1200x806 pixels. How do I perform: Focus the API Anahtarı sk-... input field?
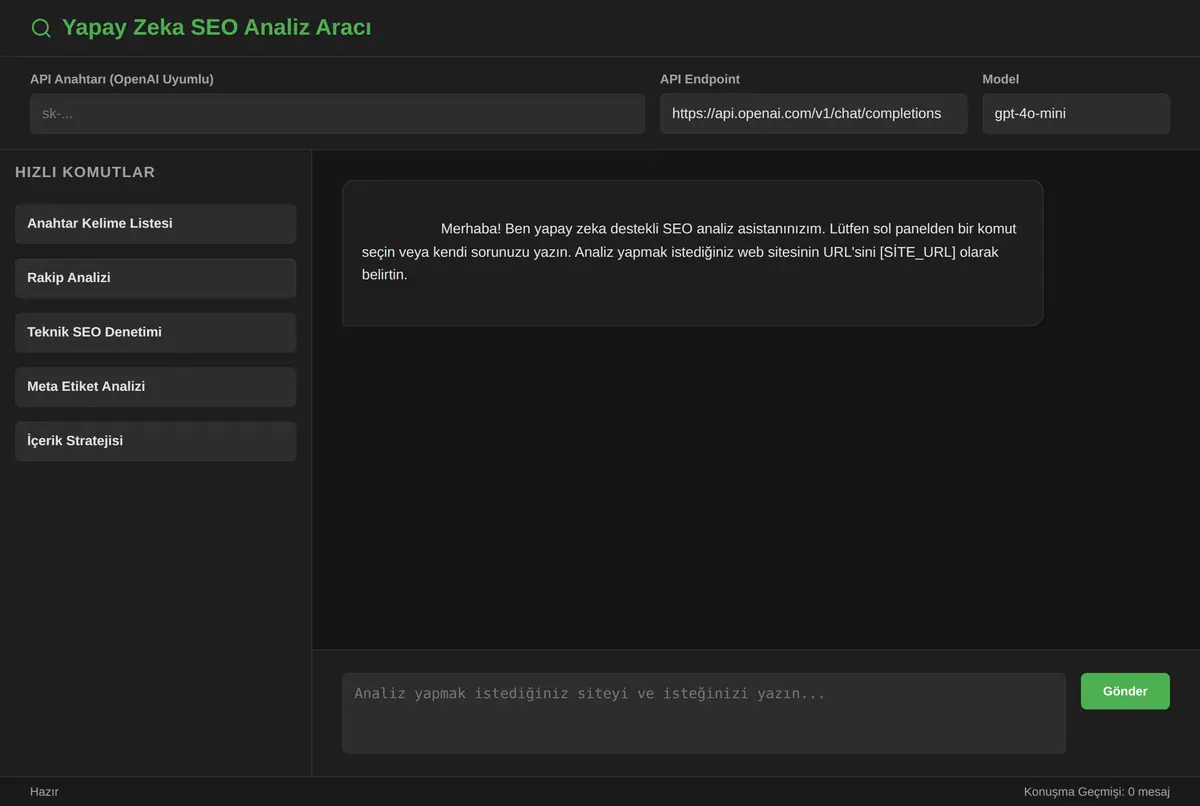pyautogui.click(x=337, y=114)
